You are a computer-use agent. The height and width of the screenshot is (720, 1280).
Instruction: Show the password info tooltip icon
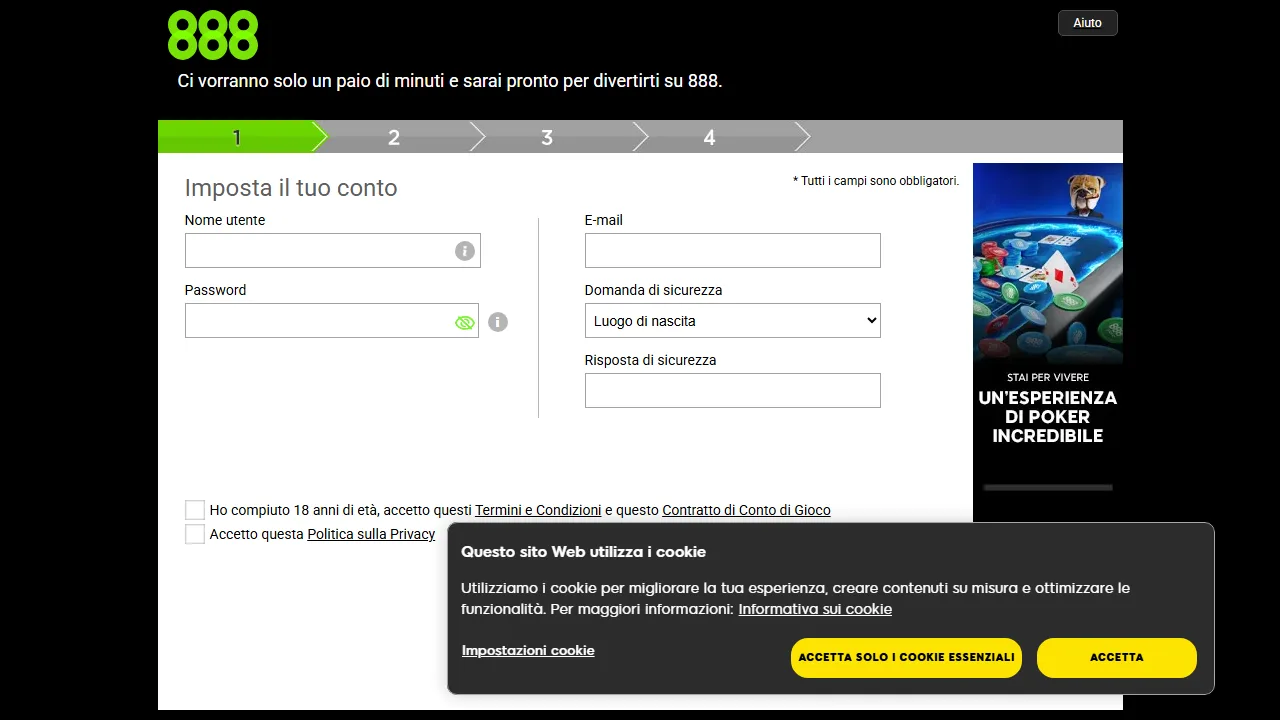498,322
